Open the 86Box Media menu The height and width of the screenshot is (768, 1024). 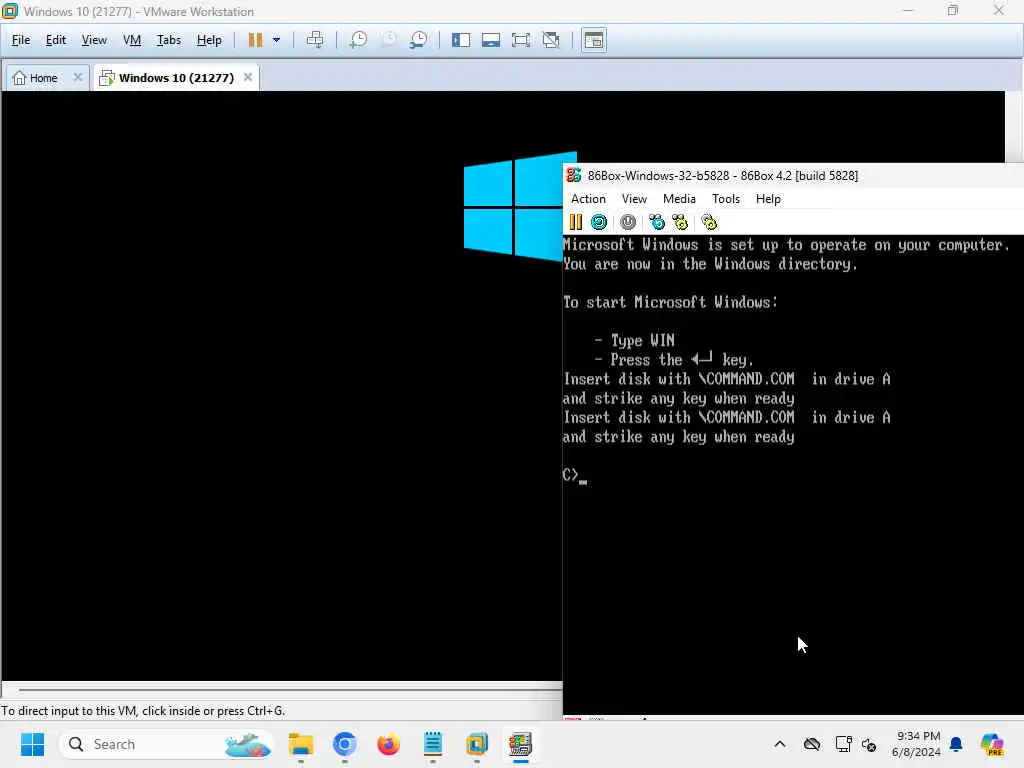coord(679,199)
